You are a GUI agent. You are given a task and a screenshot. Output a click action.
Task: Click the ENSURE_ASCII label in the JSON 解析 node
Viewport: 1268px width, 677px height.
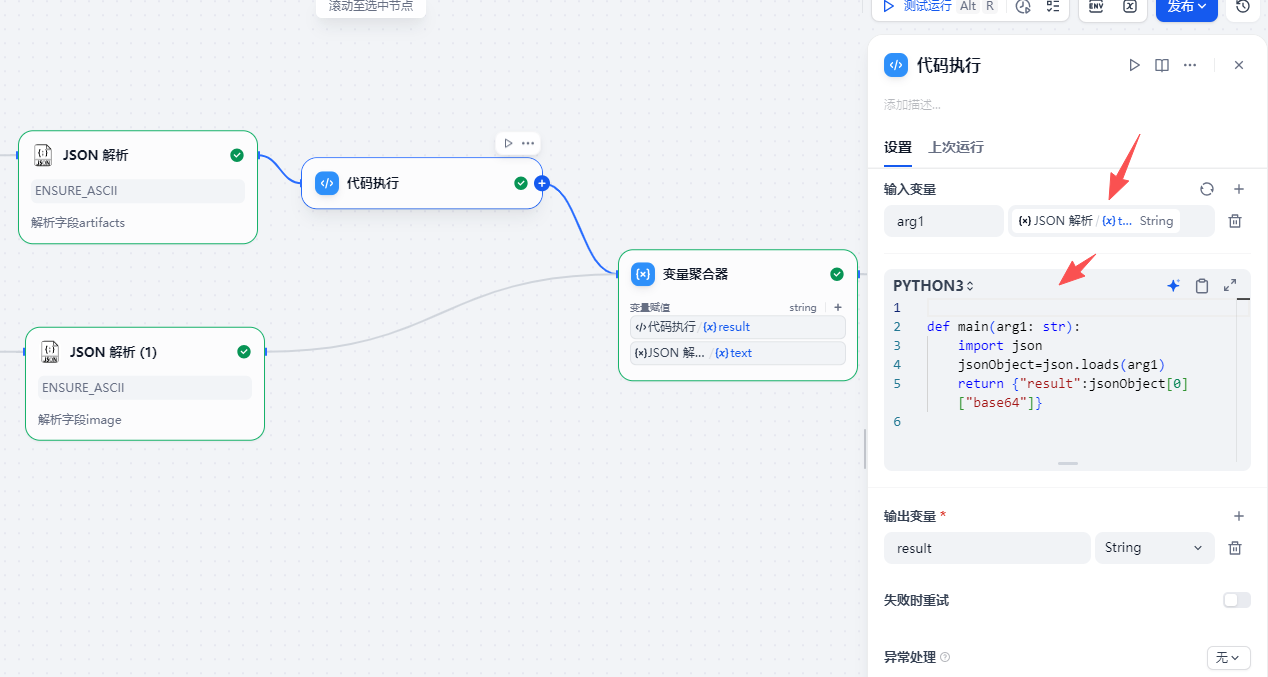click(76, 191)
